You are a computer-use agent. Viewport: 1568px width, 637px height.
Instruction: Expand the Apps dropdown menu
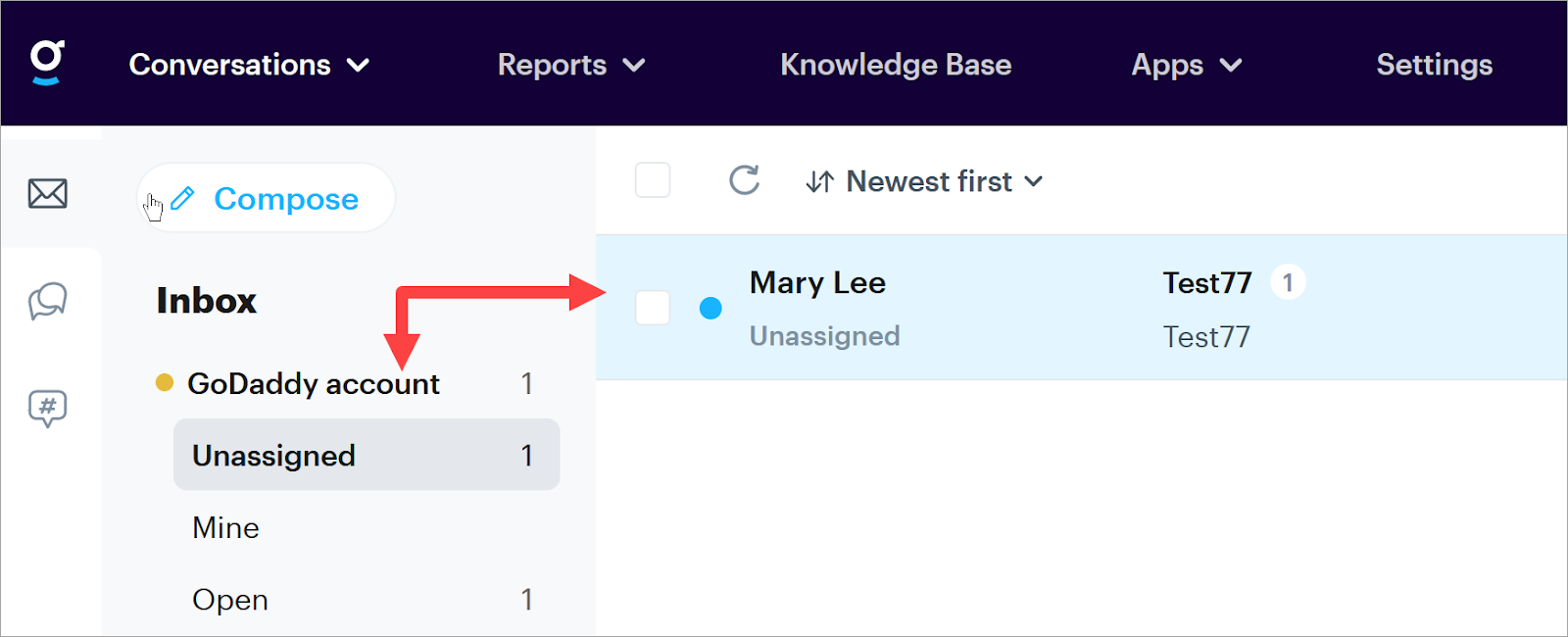1186,65
